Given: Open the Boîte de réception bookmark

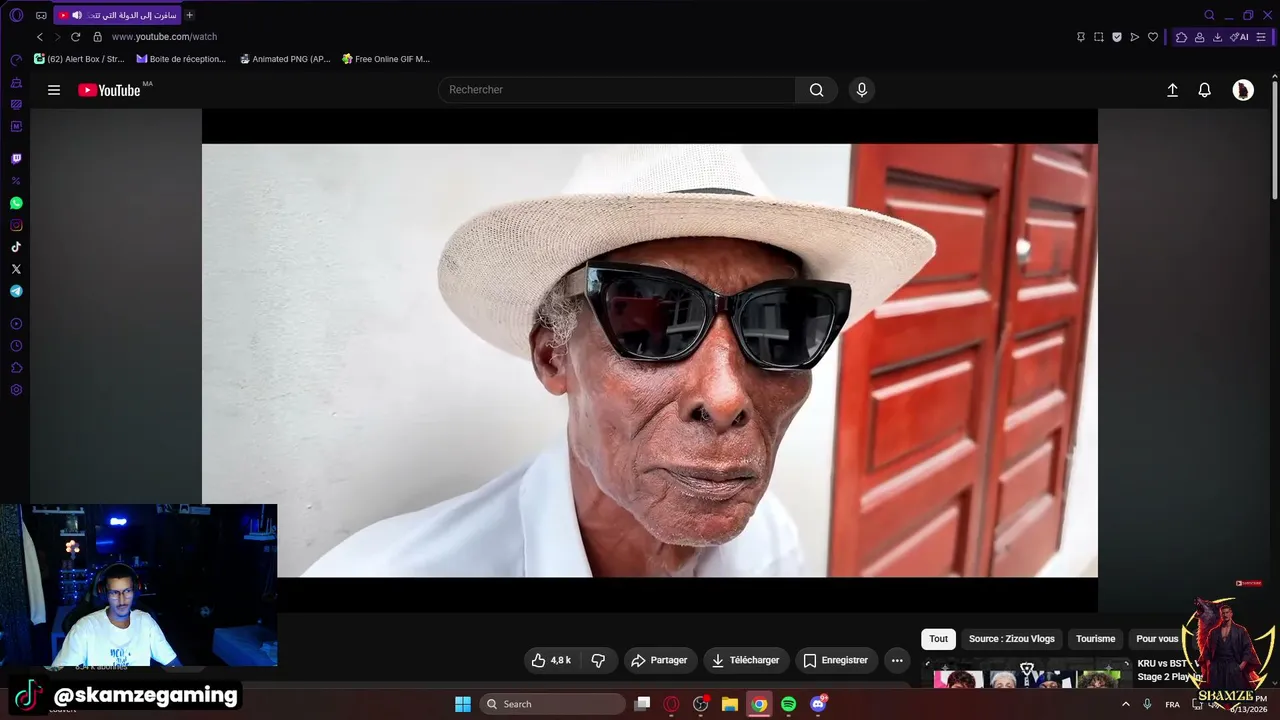Looking at the screenshot, I should [181, 59].
